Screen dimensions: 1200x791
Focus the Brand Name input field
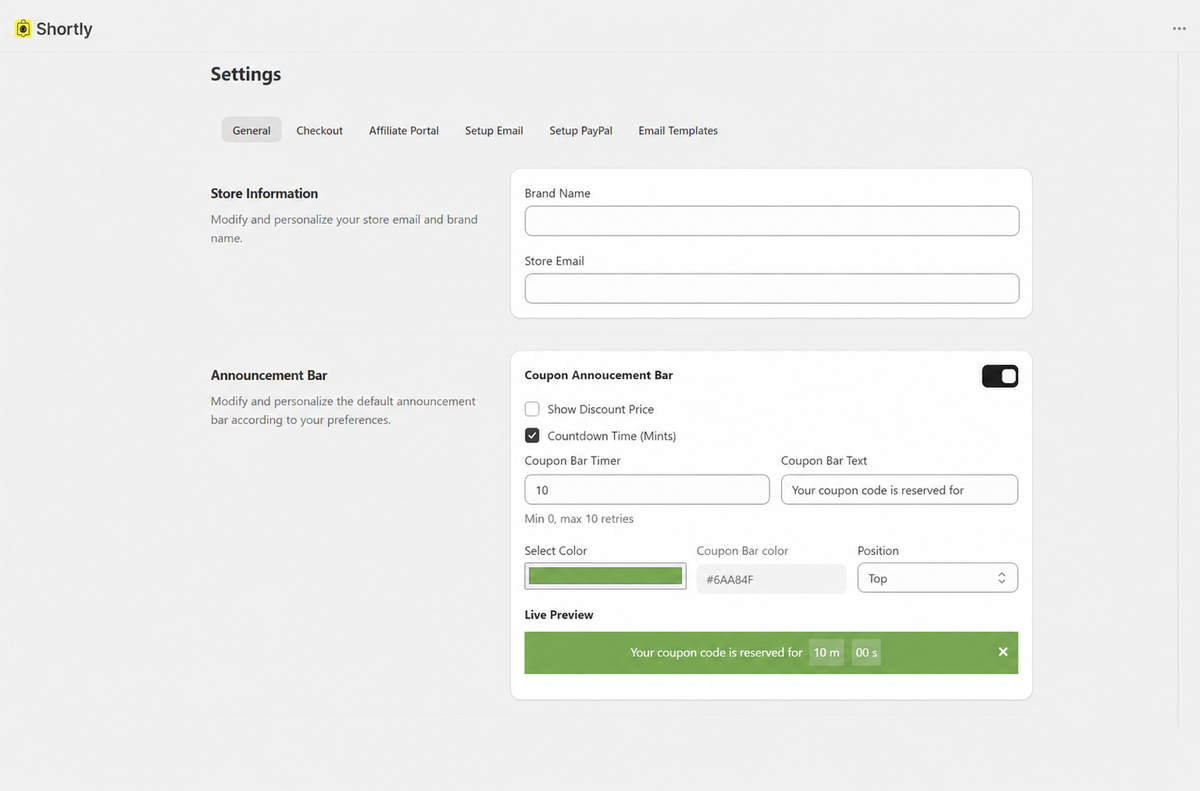(772, 221)
